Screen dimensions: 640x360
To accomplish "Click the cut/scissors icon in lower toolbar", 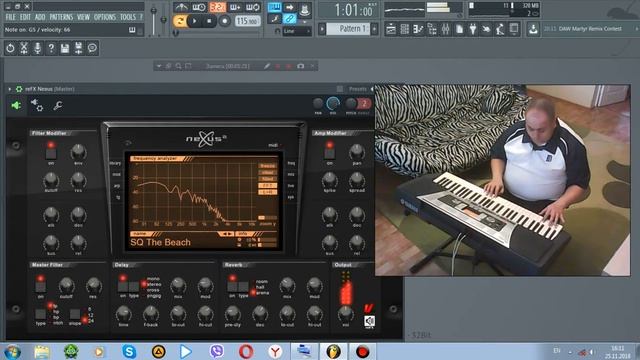I will 24,48.
